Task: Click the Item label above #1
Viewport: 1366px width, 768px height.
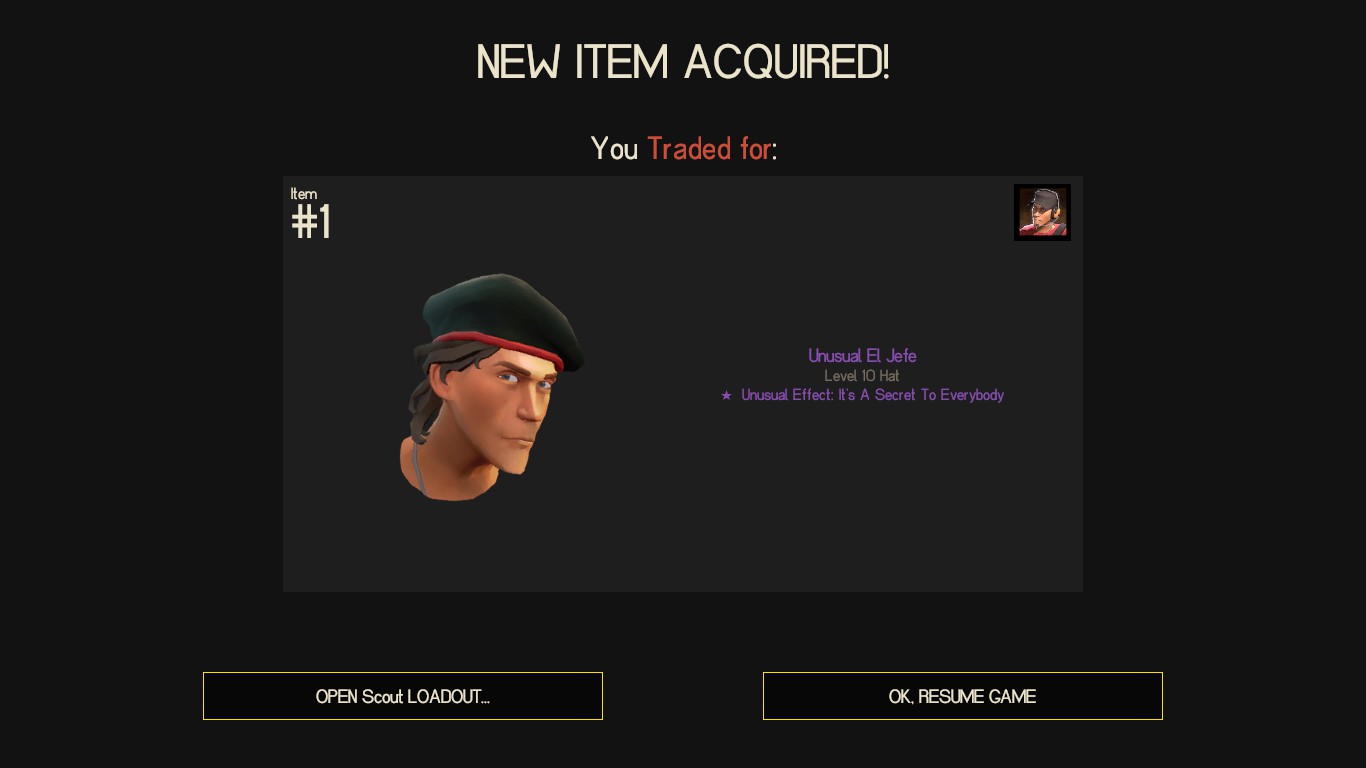Action: click(304, 194)
